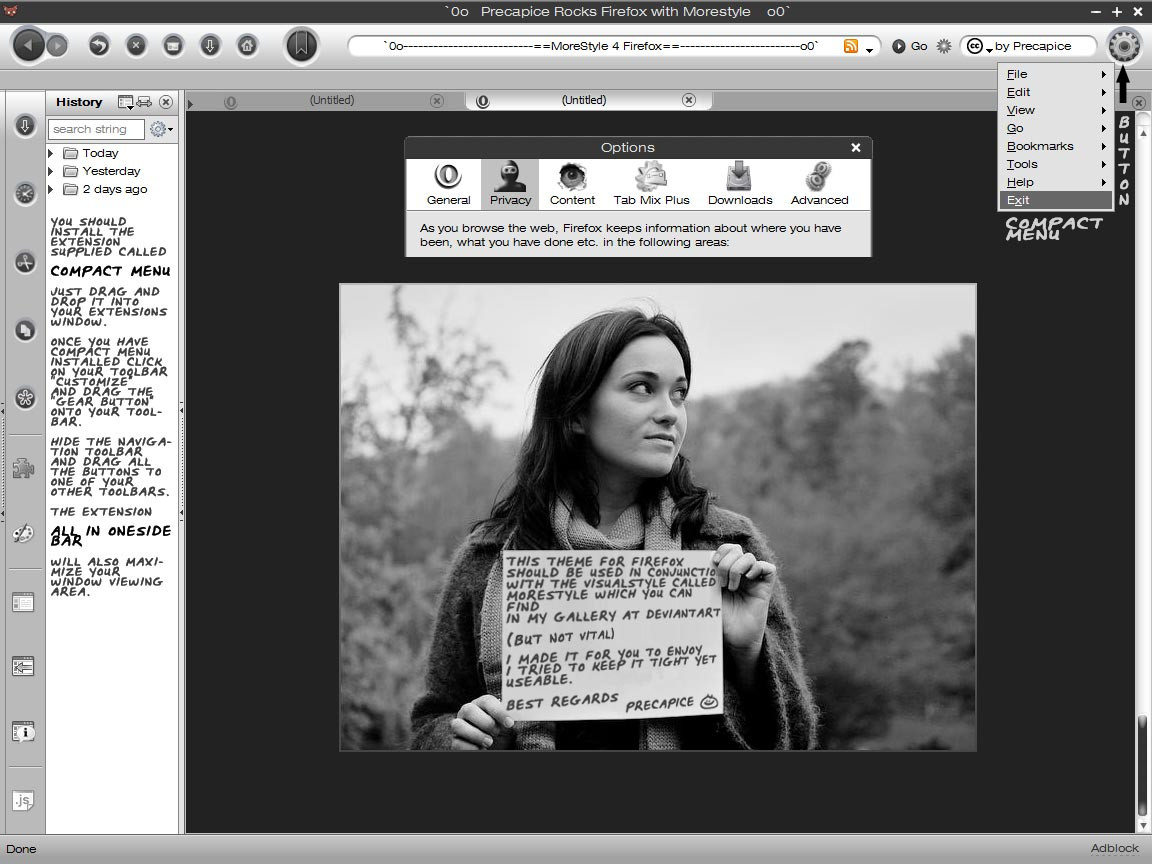
Task: Open the Downloads options pane
Action: pos(740,184)
